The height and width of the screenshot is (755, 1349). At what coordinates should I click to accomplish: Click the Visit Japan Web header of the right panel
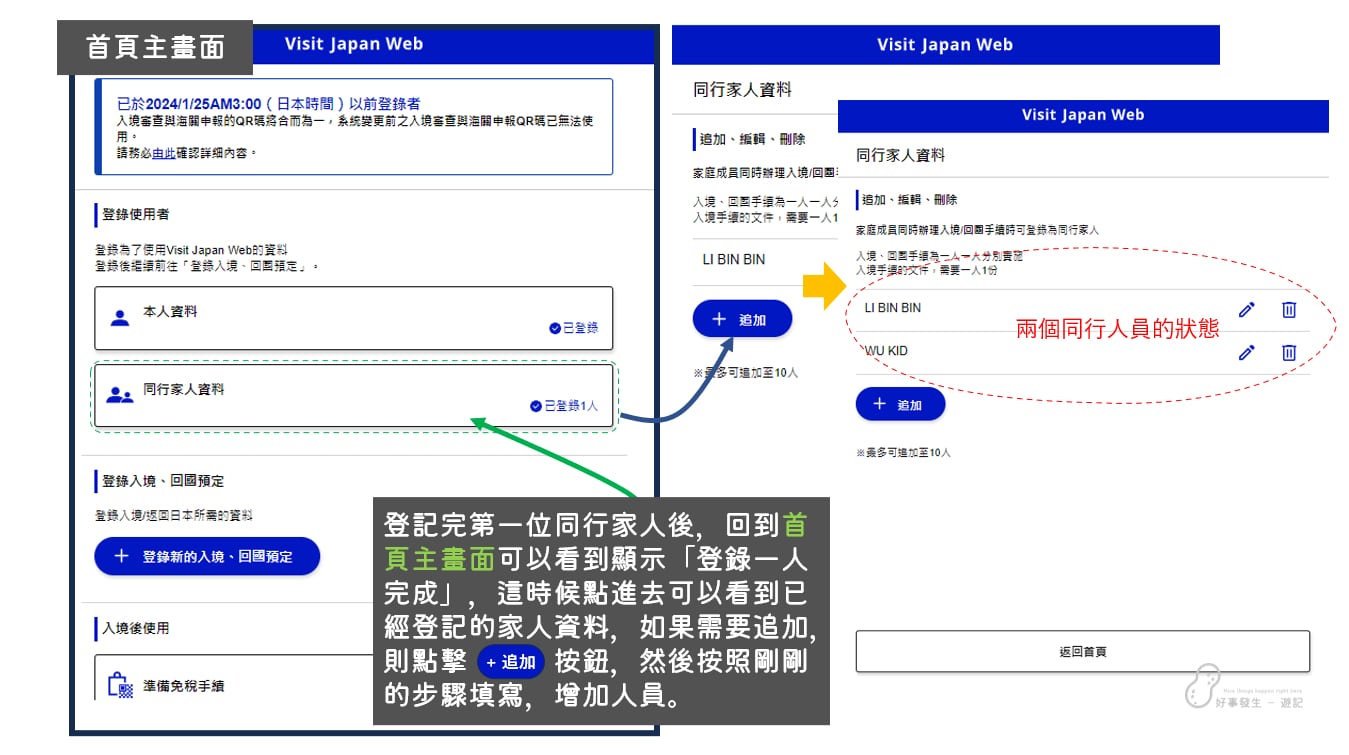click(1083, 115)
